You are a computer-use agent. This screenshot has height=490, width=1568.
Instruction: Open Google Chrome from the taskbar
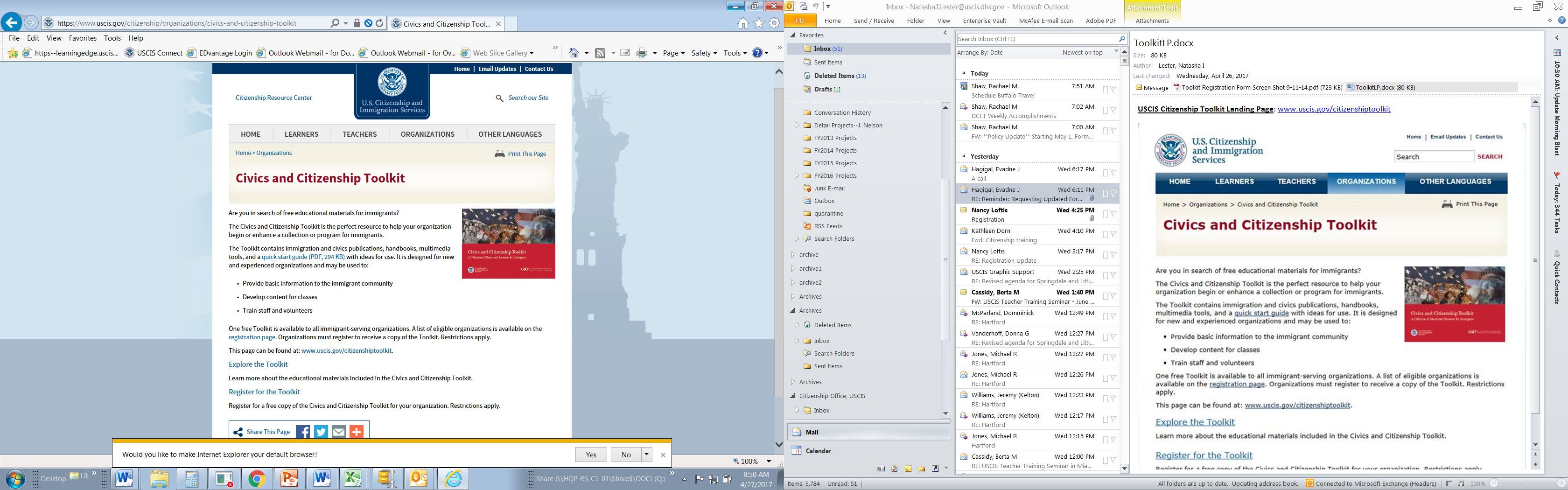257,479
